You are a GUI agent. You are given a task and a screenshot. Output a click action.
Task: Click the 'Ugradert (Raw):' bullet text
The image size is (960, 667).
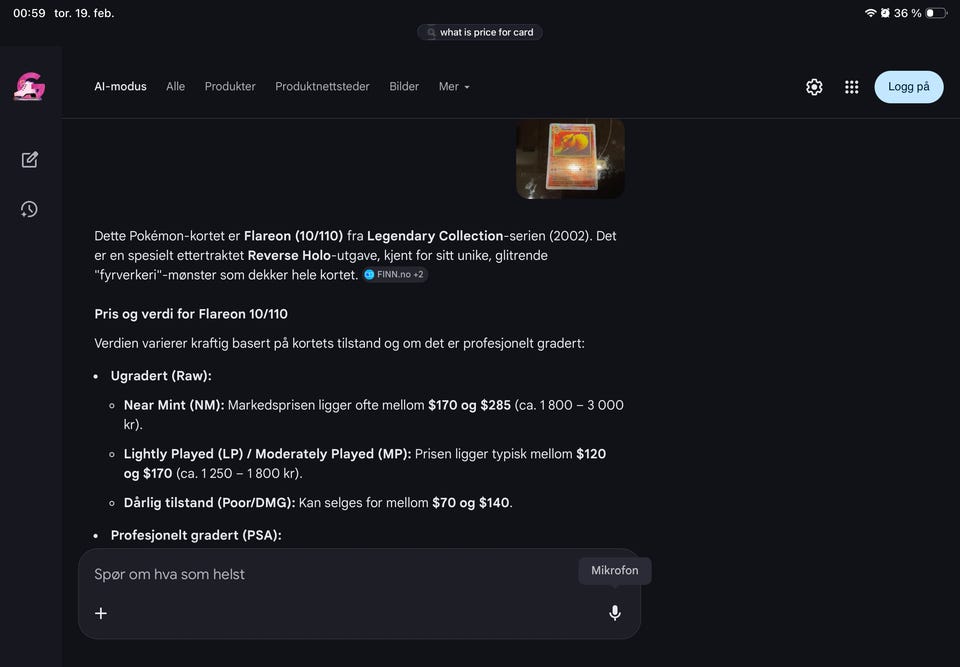coord(161,376)
